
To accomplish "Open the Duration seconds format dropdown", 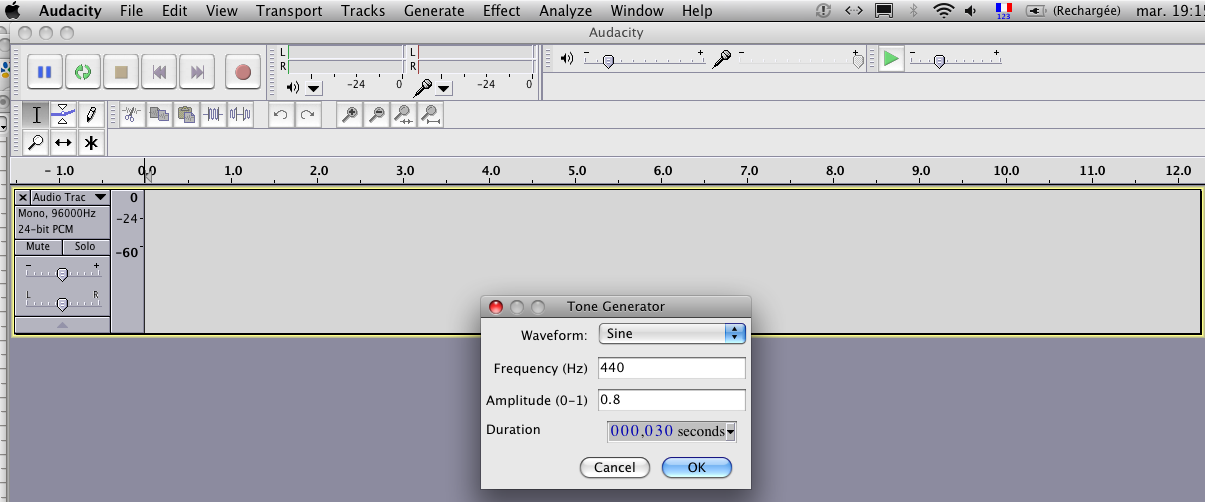I will coord(731,432).
